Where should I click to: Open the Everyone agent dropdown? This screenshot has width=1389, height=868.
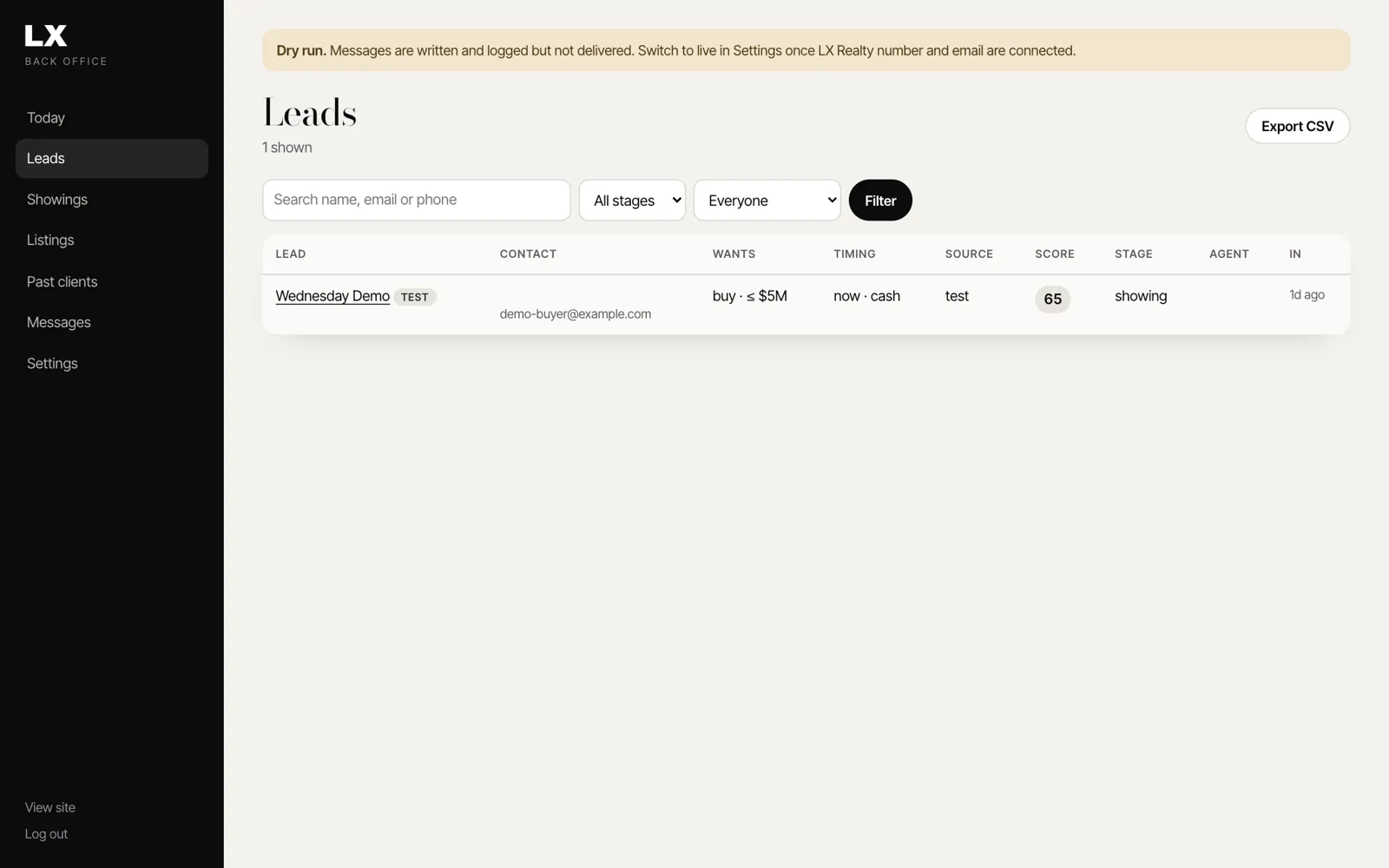(x=767, y=201)
